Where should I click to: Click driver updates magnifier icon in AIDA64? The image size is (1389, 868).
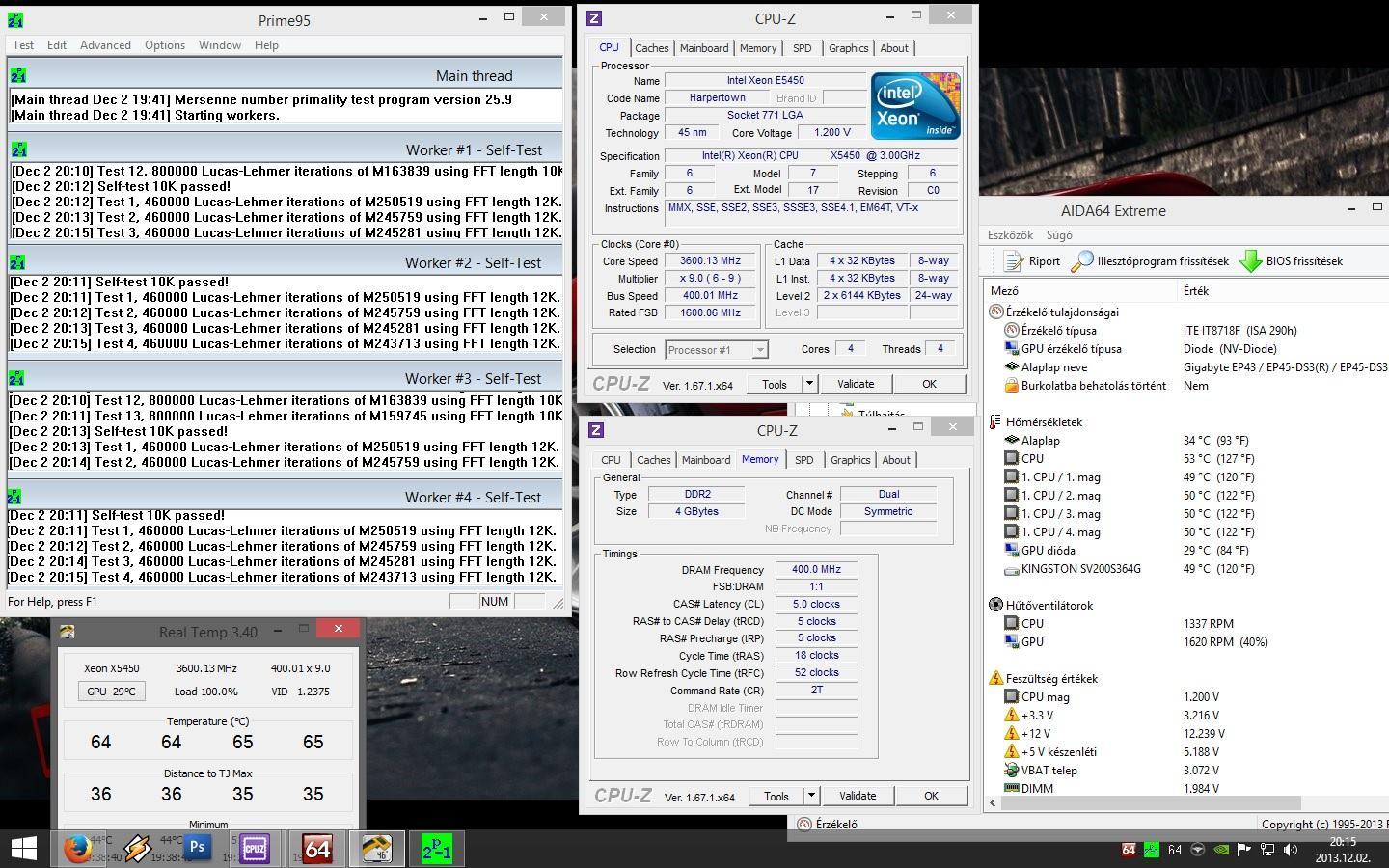1082,261
